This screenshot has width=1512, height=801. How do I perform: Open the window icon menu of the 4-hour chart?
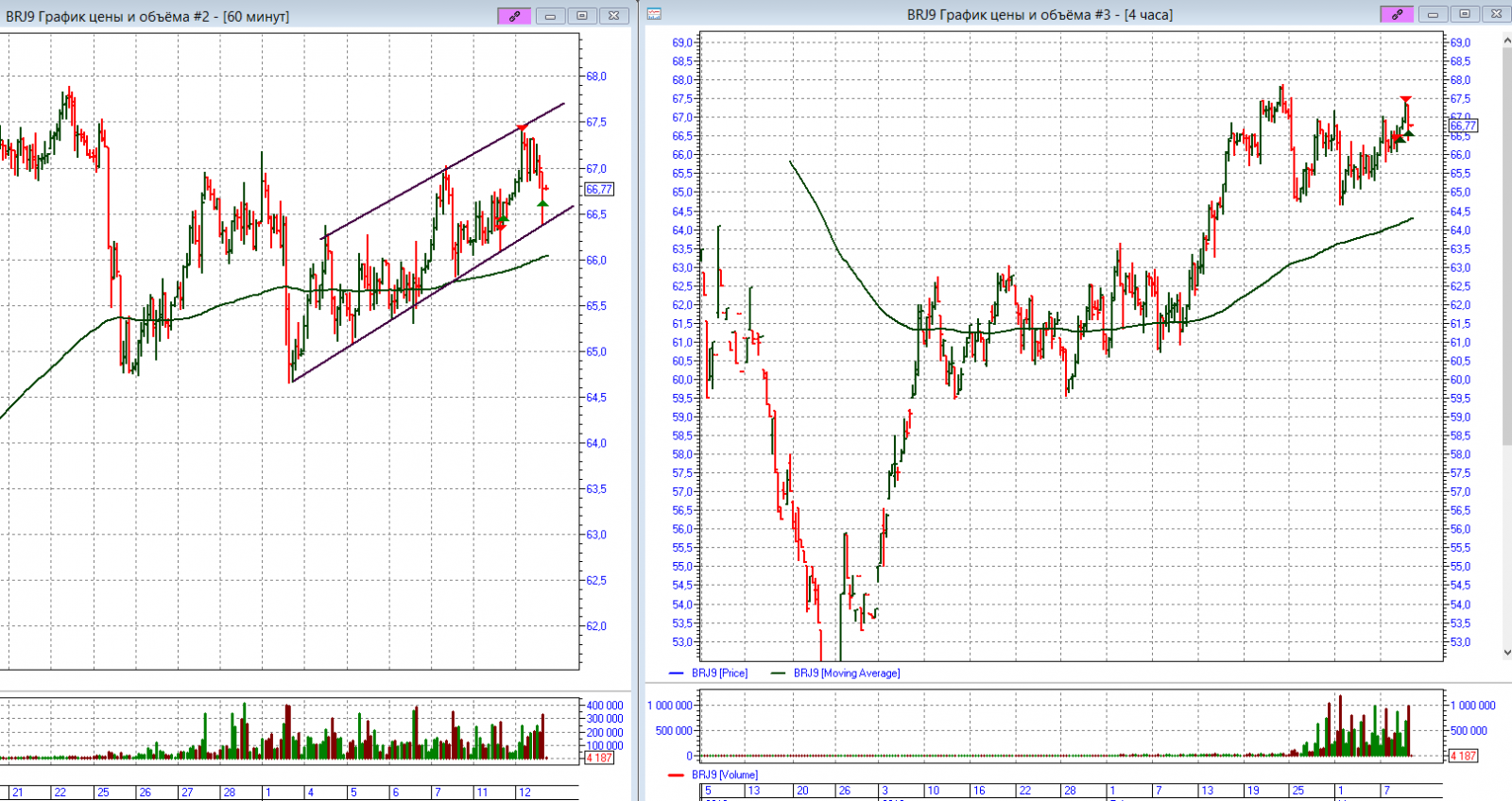(654, 14)
